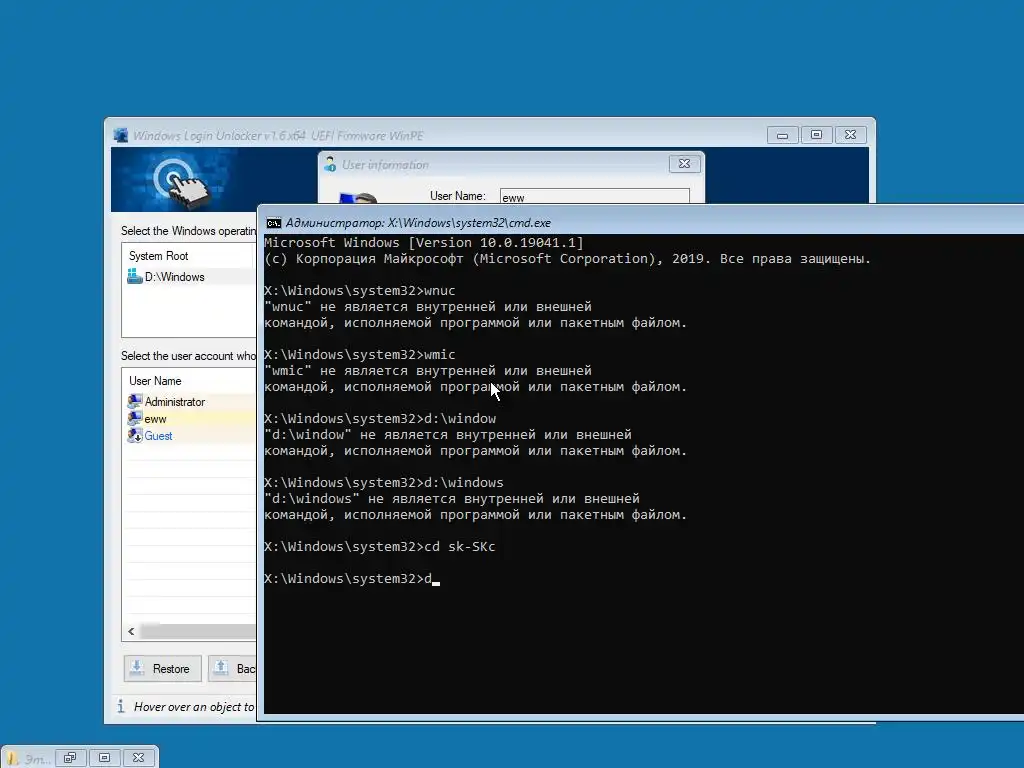Viewport: 1024px width, 768px height.
Task: Click the folder icon of the minimized window
Action: coord(12,758)
